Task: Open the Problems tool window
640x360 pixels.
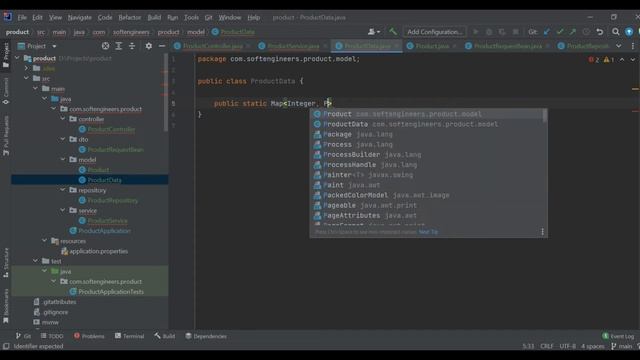Action: pyautogui.click(x=89, y=336)
